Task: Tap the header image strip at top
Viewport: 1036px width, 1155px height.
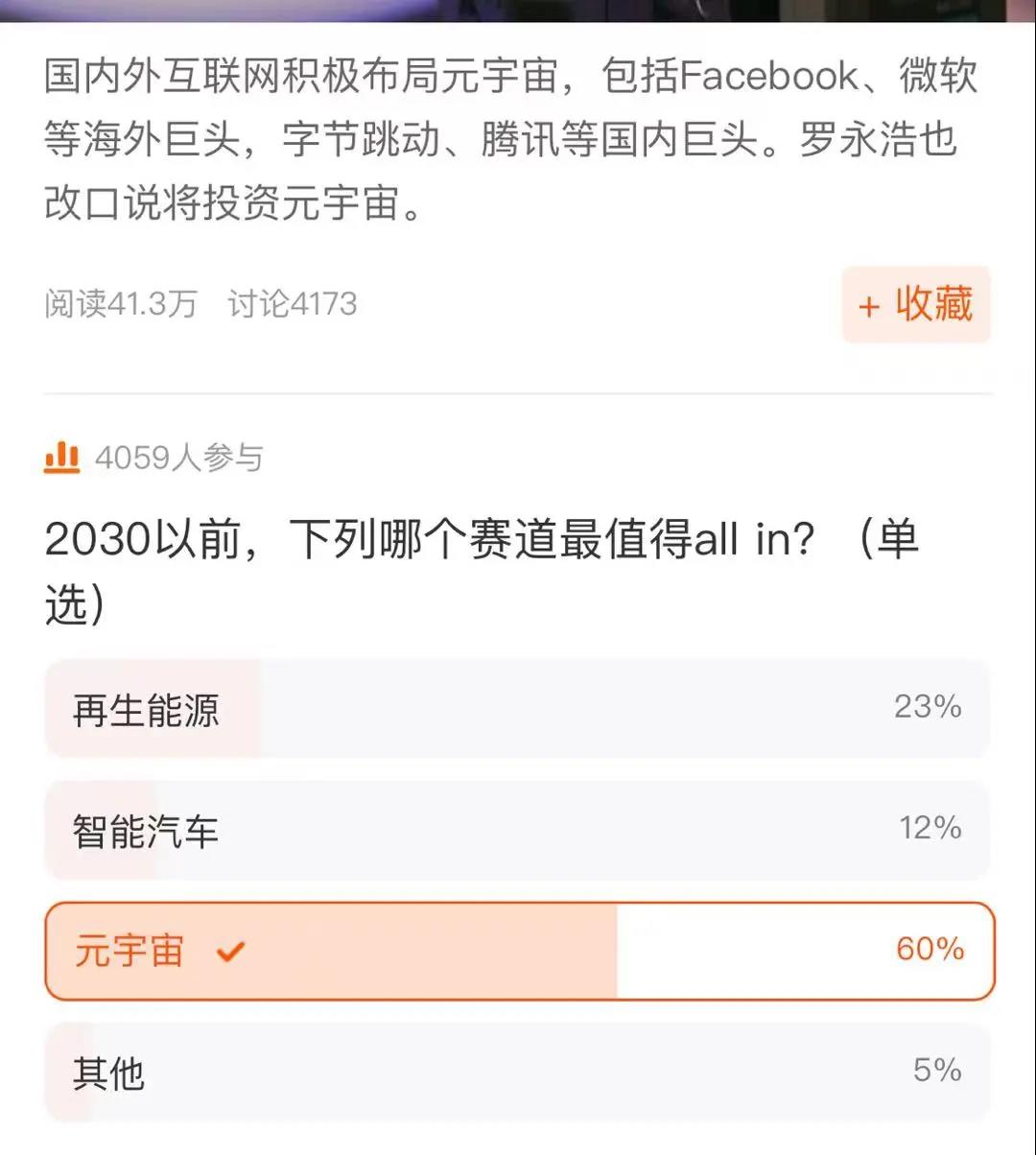Action: coord(518,11)
